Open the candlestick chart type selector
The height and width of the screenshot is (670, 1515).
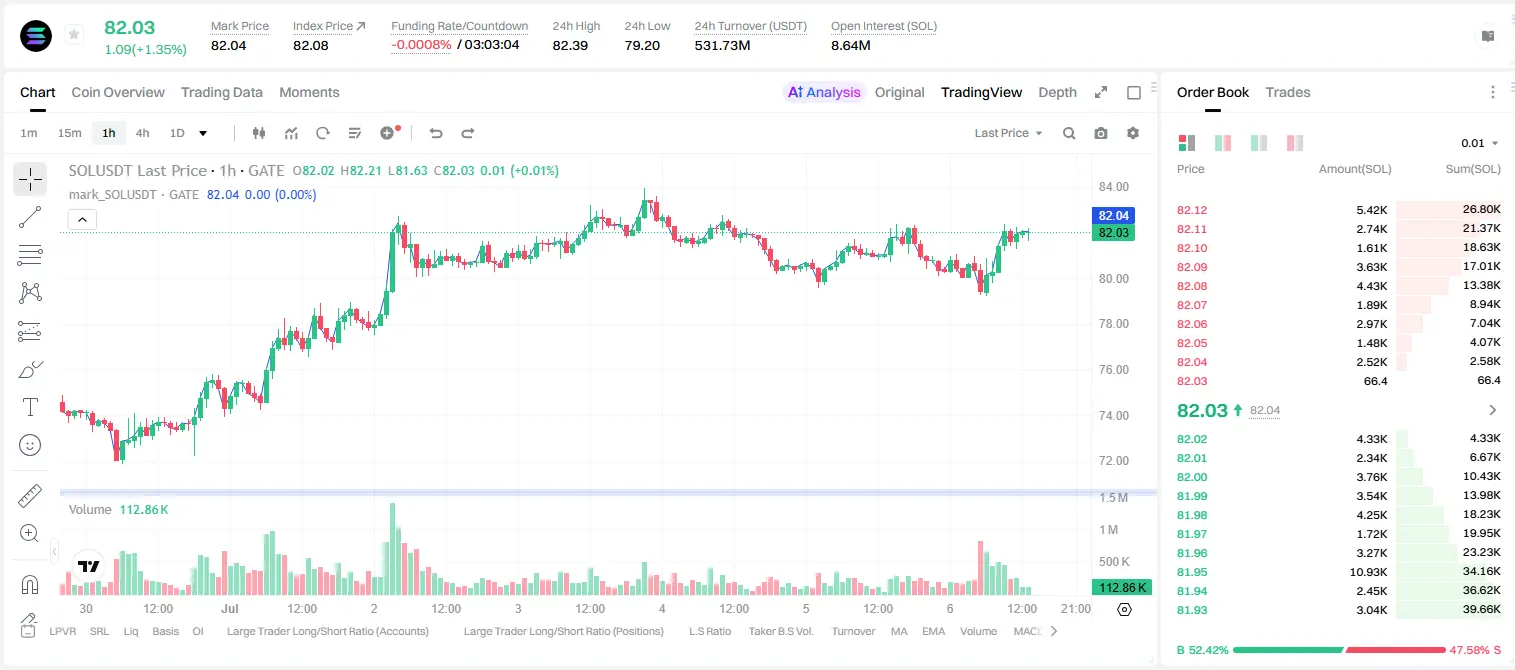pyautogui.click(x=259, y=133)
